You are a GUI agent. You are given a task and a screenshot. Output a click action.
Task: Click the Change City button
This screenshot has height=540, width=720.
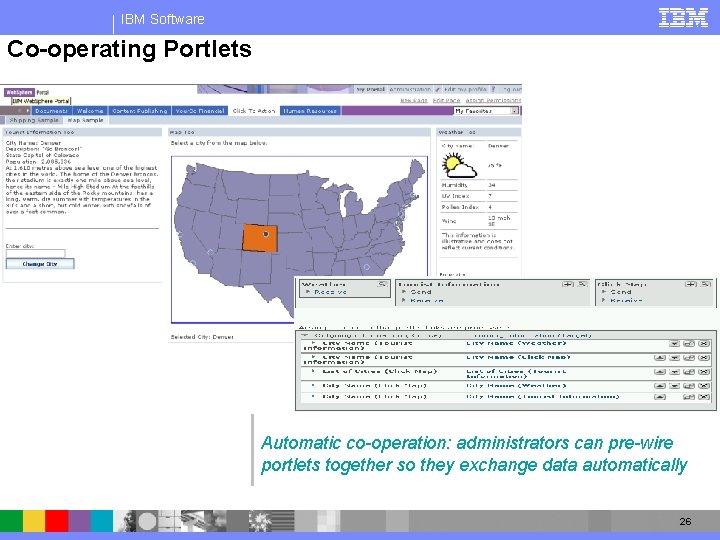(40, 264)
